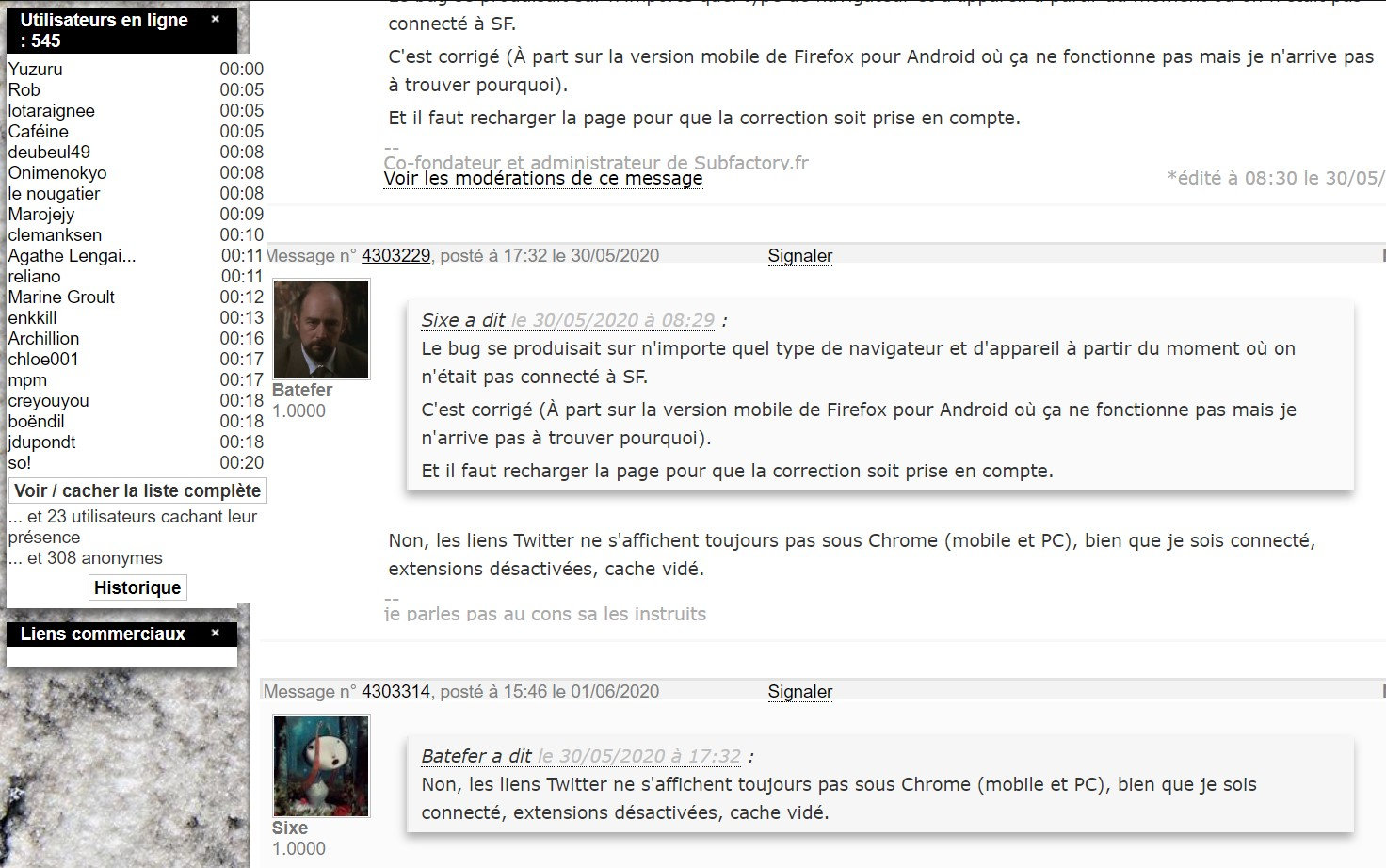1386x868 pixels.
Task: Open the Historique button
Action: pyautogui.click(x=137, y=587)
